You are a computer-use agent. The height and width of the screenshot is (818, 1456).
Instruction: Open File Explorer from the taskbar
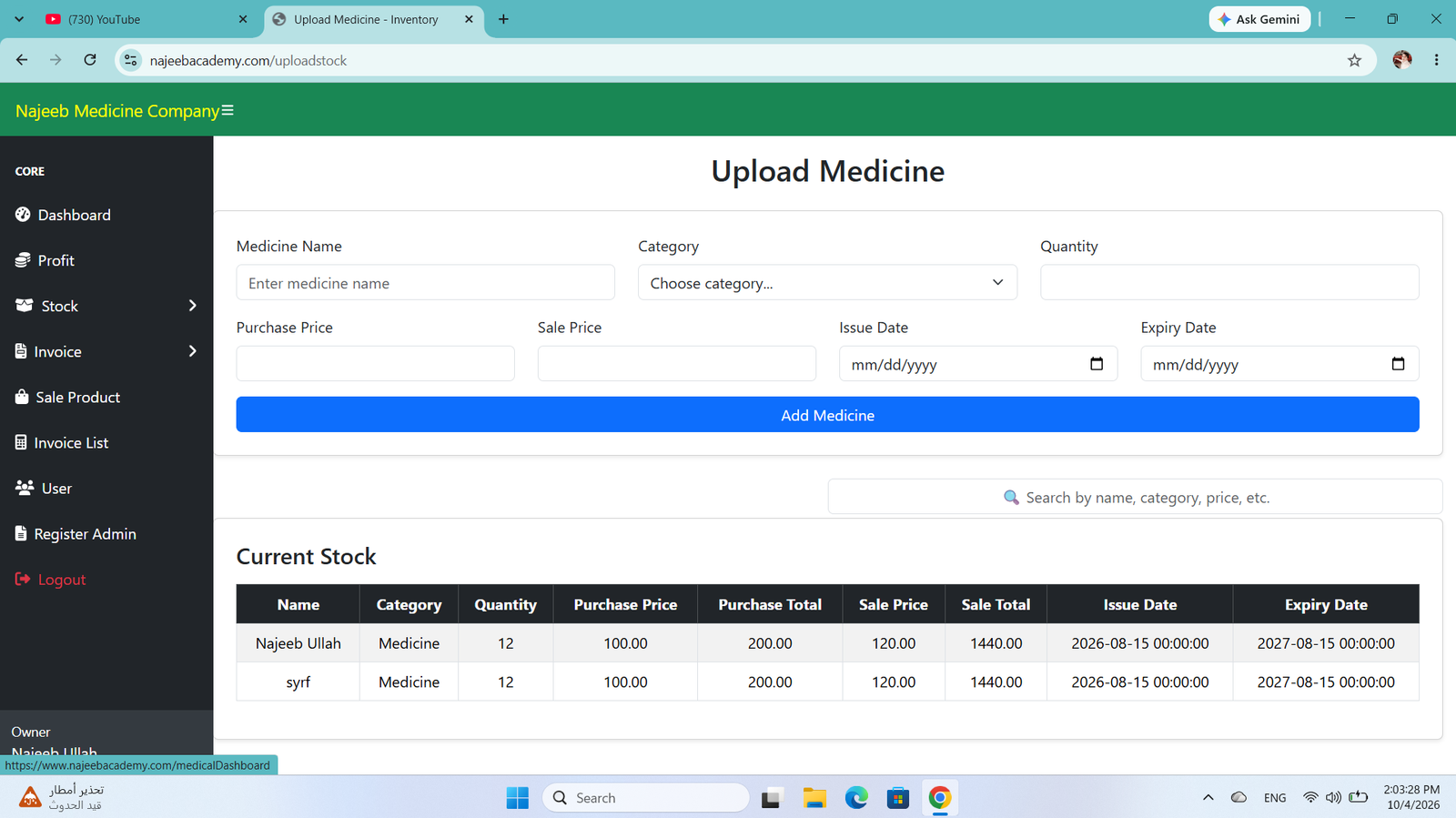pos(814,798)
